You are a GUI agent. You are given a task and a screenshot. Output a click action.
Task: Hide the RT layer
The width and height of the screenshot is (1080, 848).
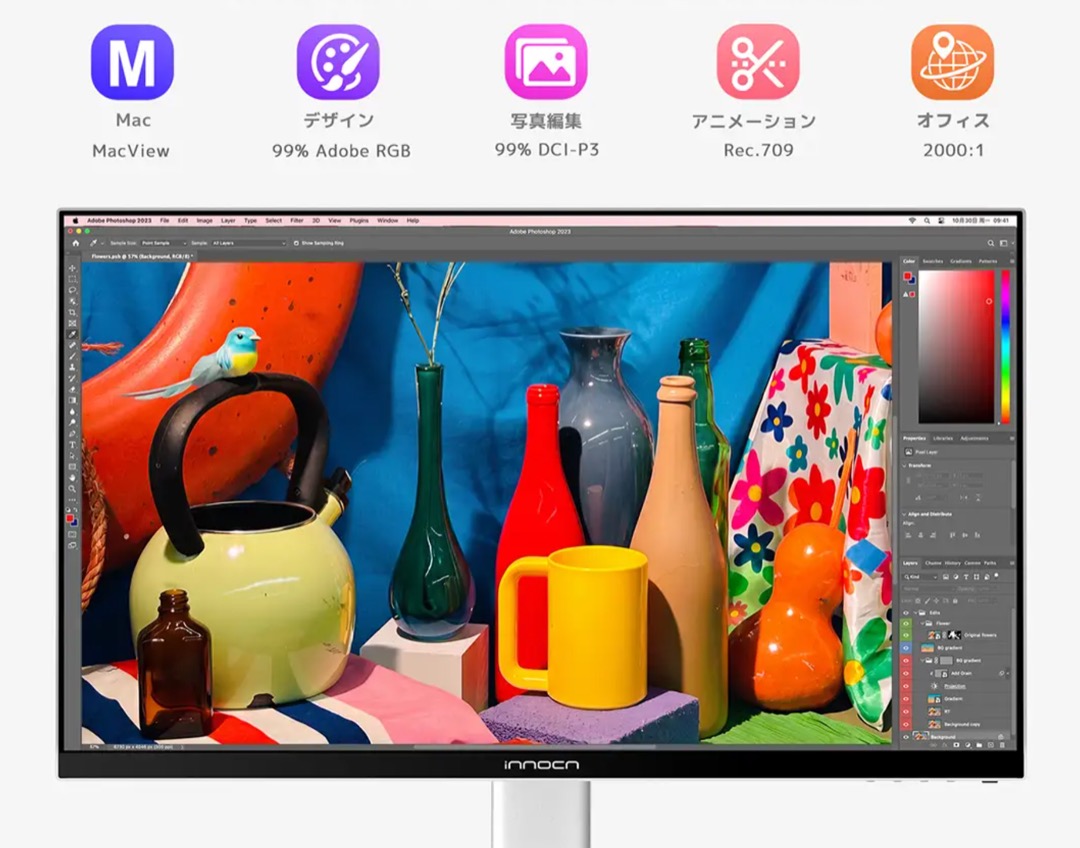[x=906, y=712]
